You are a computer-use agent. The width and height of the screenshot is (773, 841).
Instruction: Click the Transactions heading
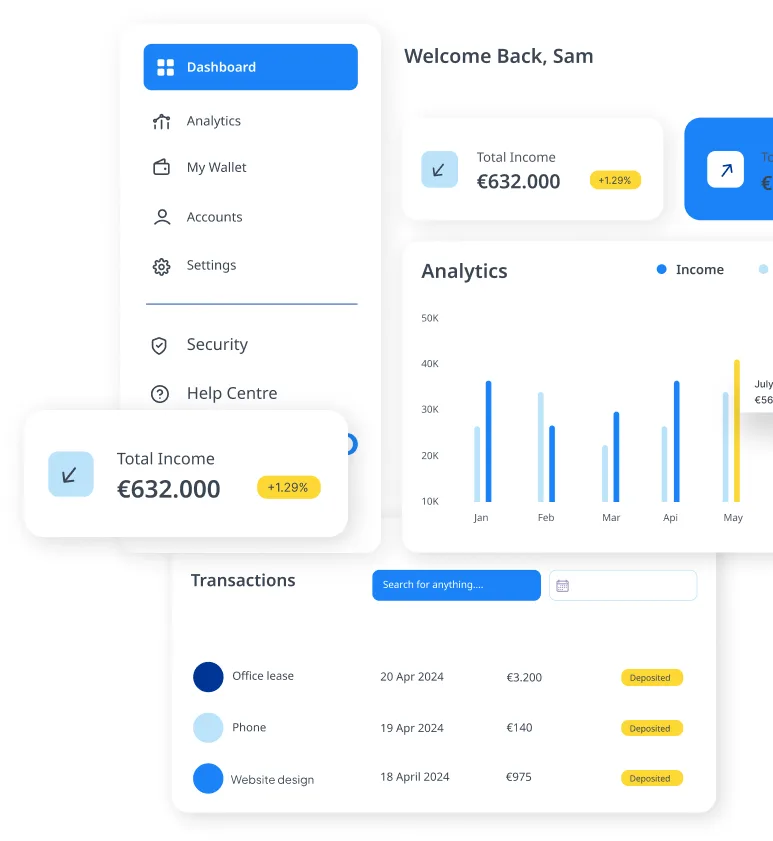(x=243, y=580)
